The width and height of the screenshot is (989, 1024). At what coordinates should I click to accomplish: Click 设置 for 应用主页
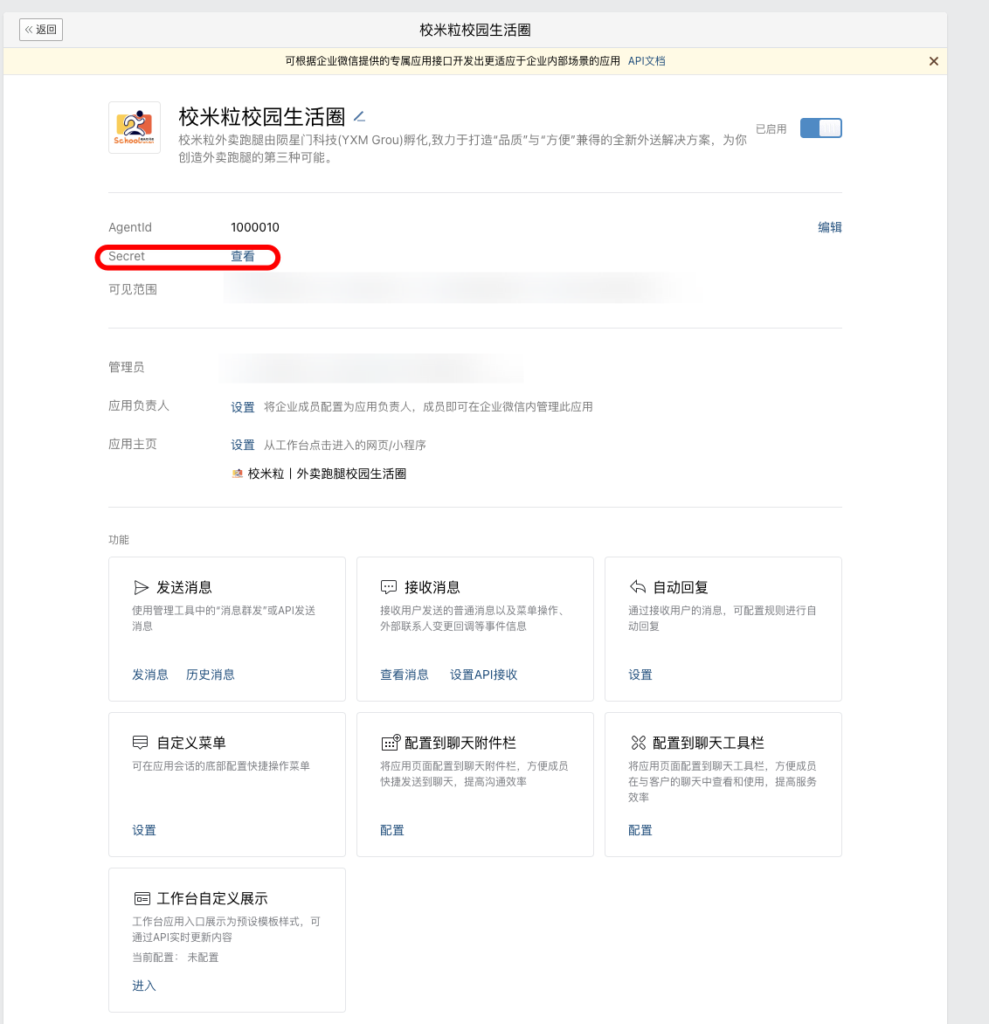pos(242,445)
